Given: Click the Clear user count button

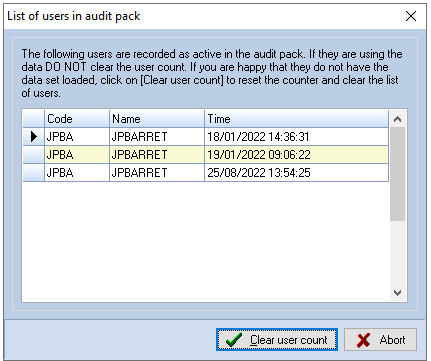Looking at the screenshot, I should pyautogui.click(x=277, y=340).
